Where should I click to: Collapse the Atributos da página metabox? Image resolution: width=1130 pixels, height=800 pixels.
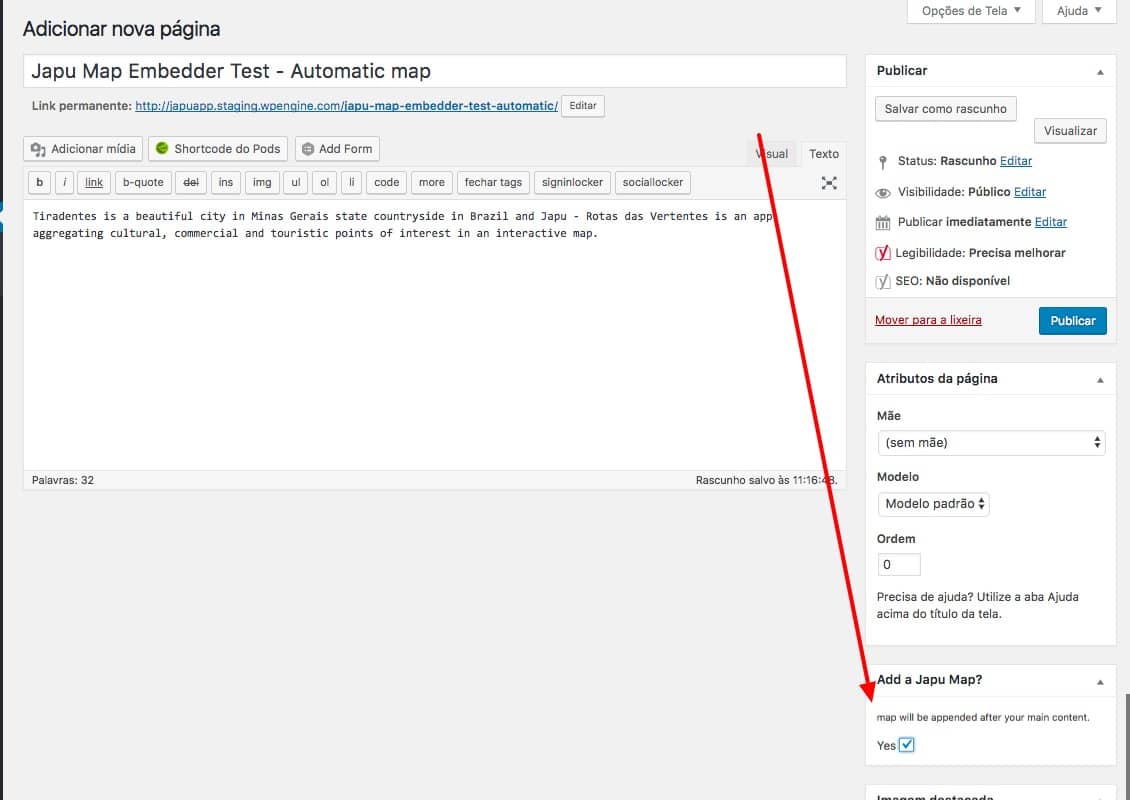[1100, 380]
